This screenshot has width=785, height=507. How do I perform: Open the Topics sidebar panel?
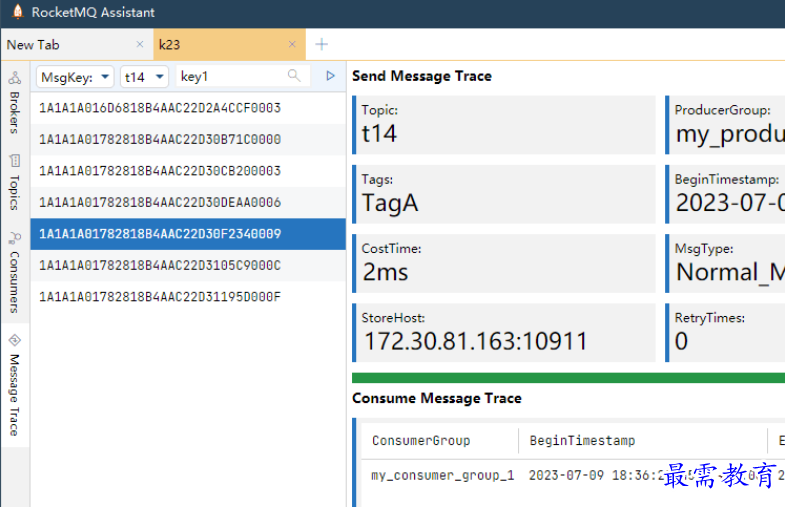pos(15,182)
